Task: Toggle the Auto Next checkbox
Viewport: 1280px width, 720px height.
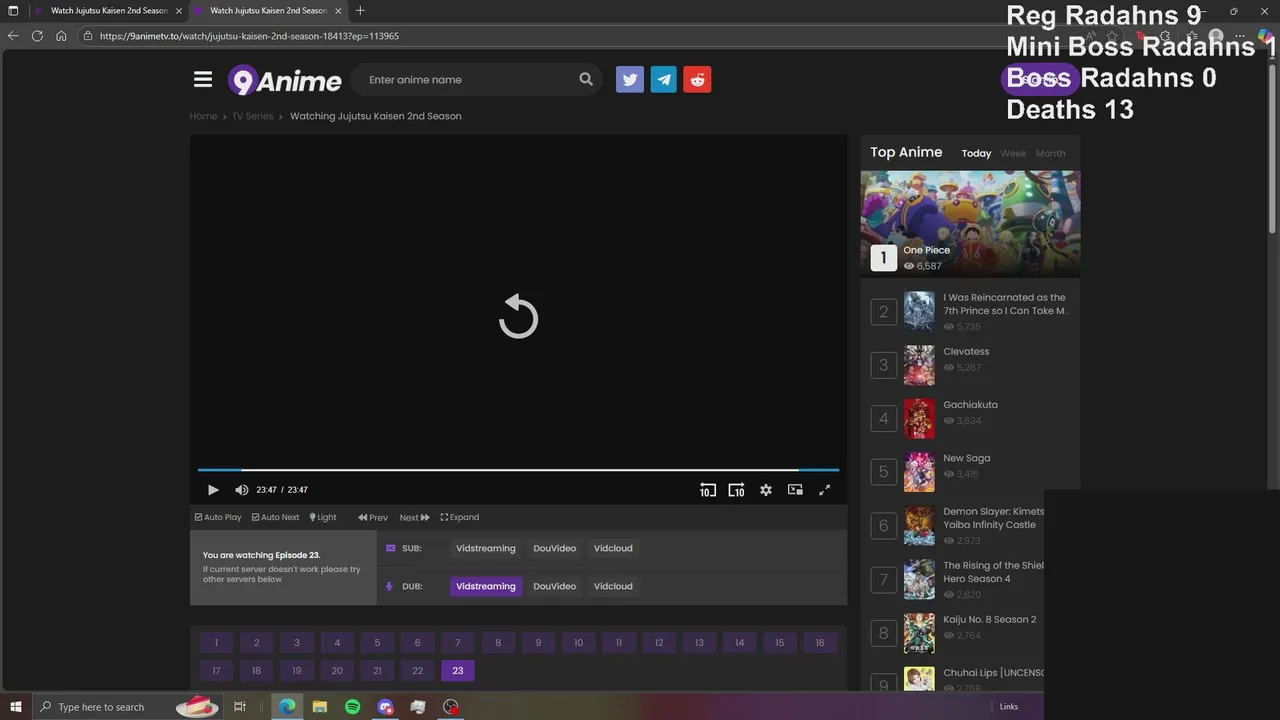Action: [x=275, y=517]
